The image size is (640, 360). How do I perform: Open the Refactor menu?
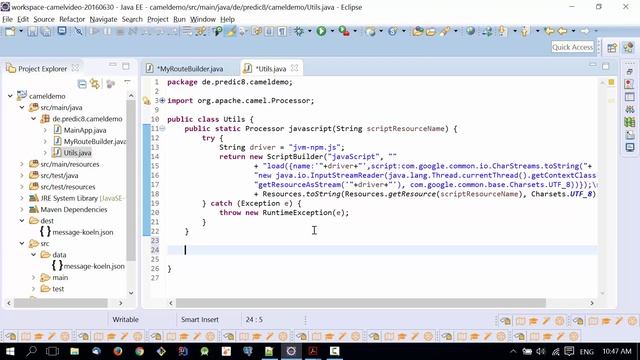pyautogui.click(x=72, y=19)
